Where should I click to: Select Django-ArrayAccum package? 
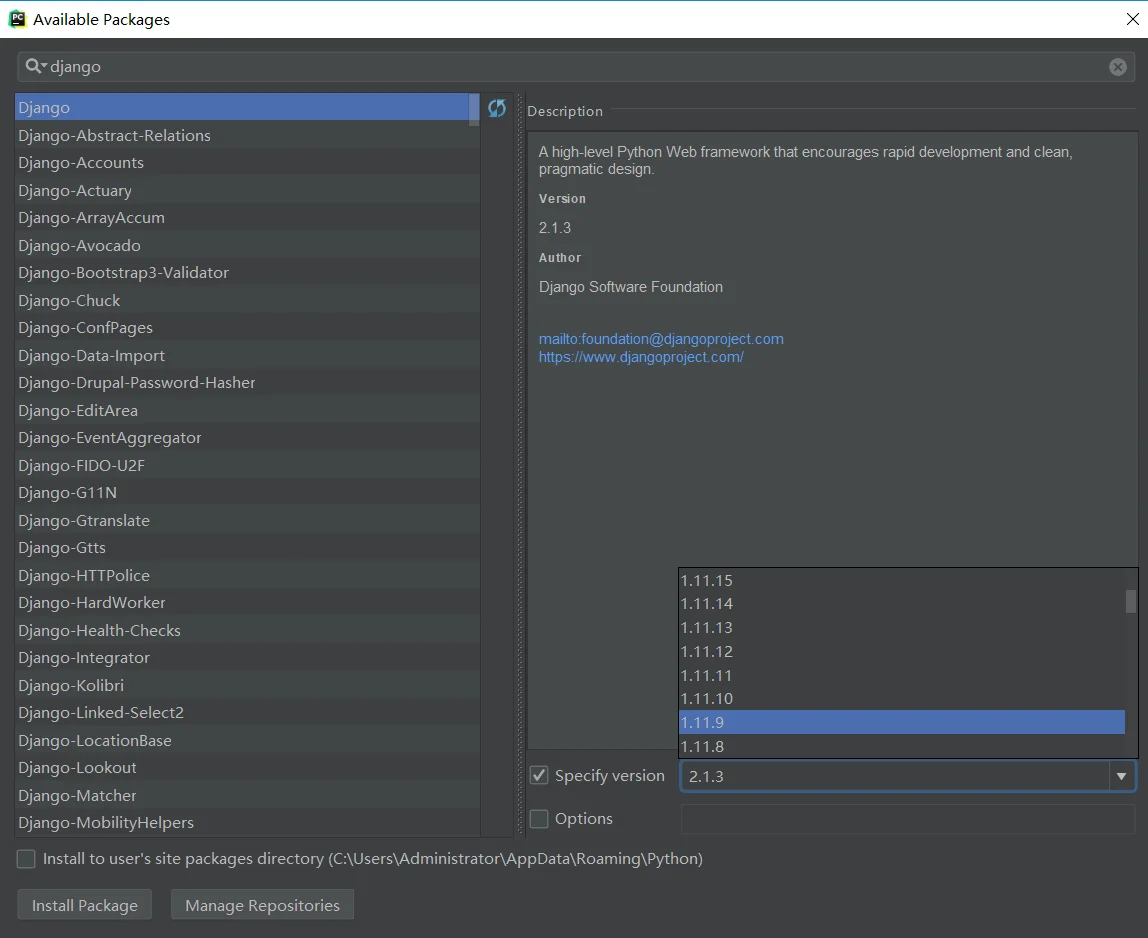pos(247,217)
